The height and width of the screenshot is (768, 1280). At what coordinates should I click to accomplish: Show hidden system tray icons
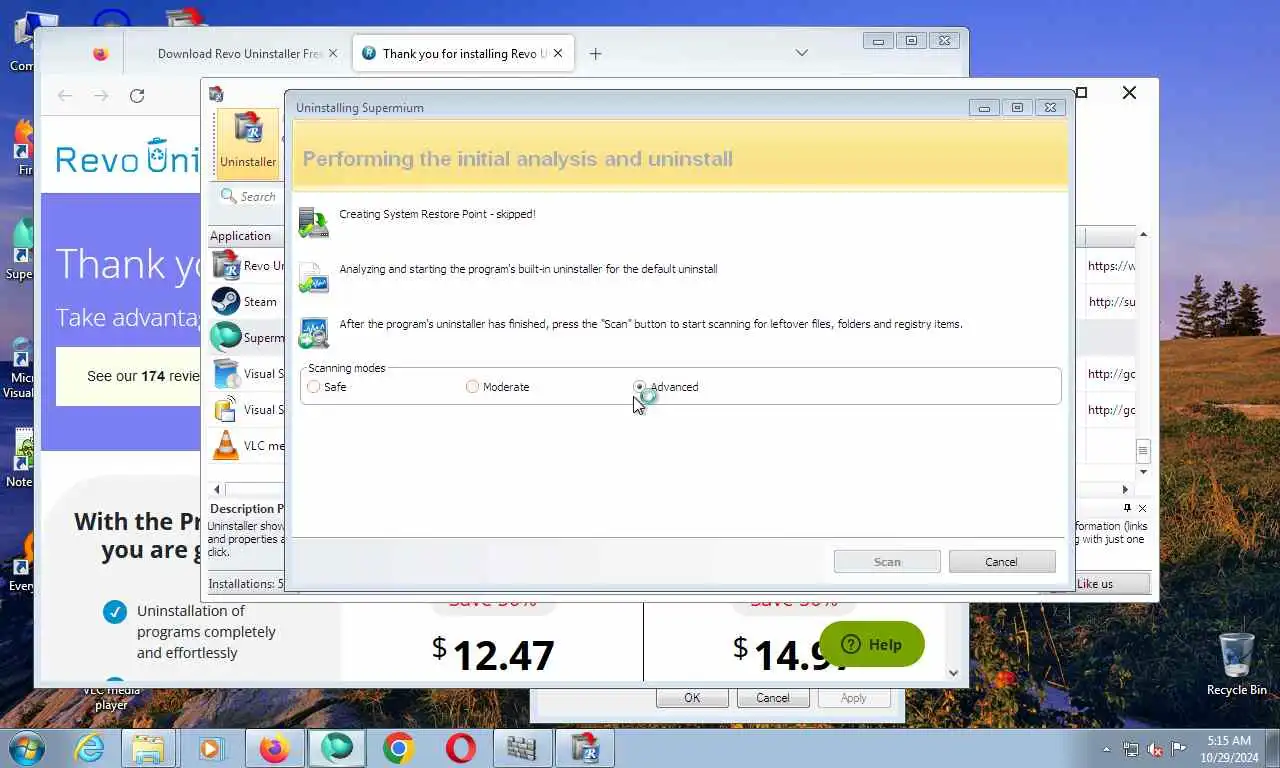pyautogui.click(x=1106, y=749)
